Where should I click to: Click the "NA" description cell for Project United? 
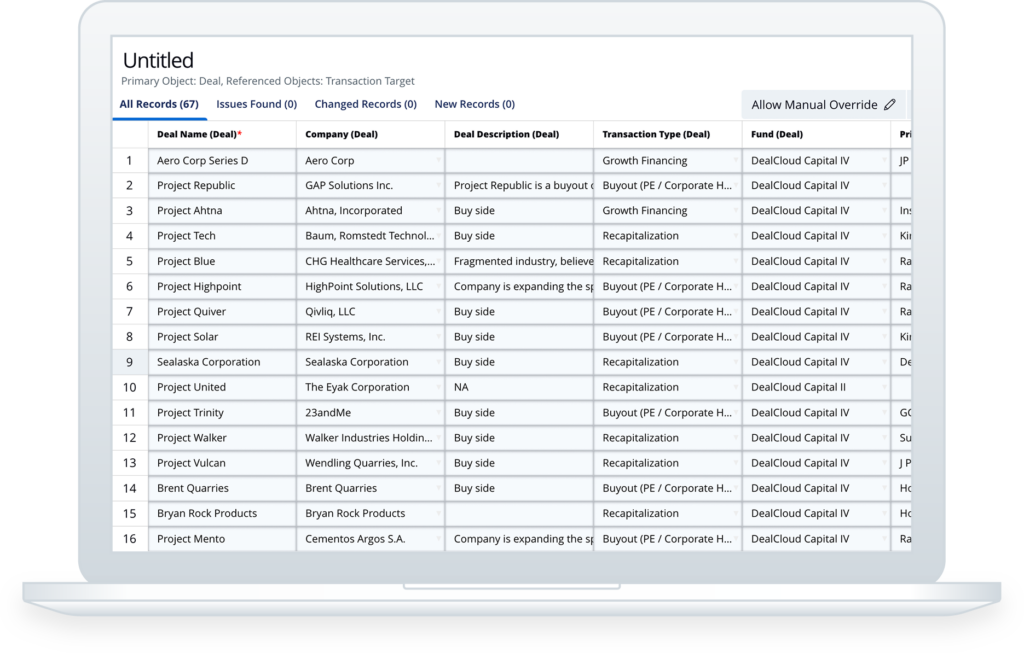[519, 387]
